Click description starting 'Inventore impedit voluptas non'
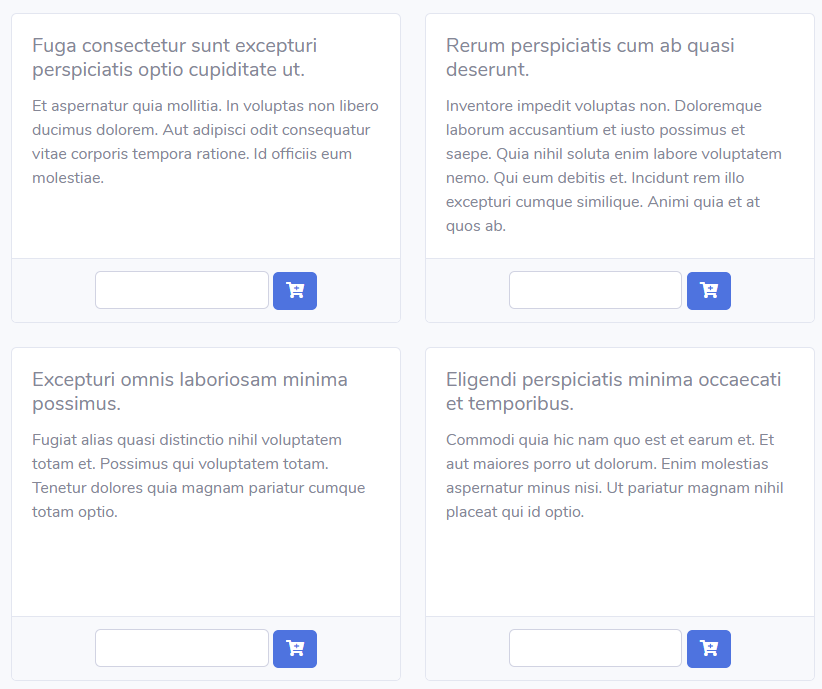The width and height of the screenshot is (822, 689). [x=614, y=166]
